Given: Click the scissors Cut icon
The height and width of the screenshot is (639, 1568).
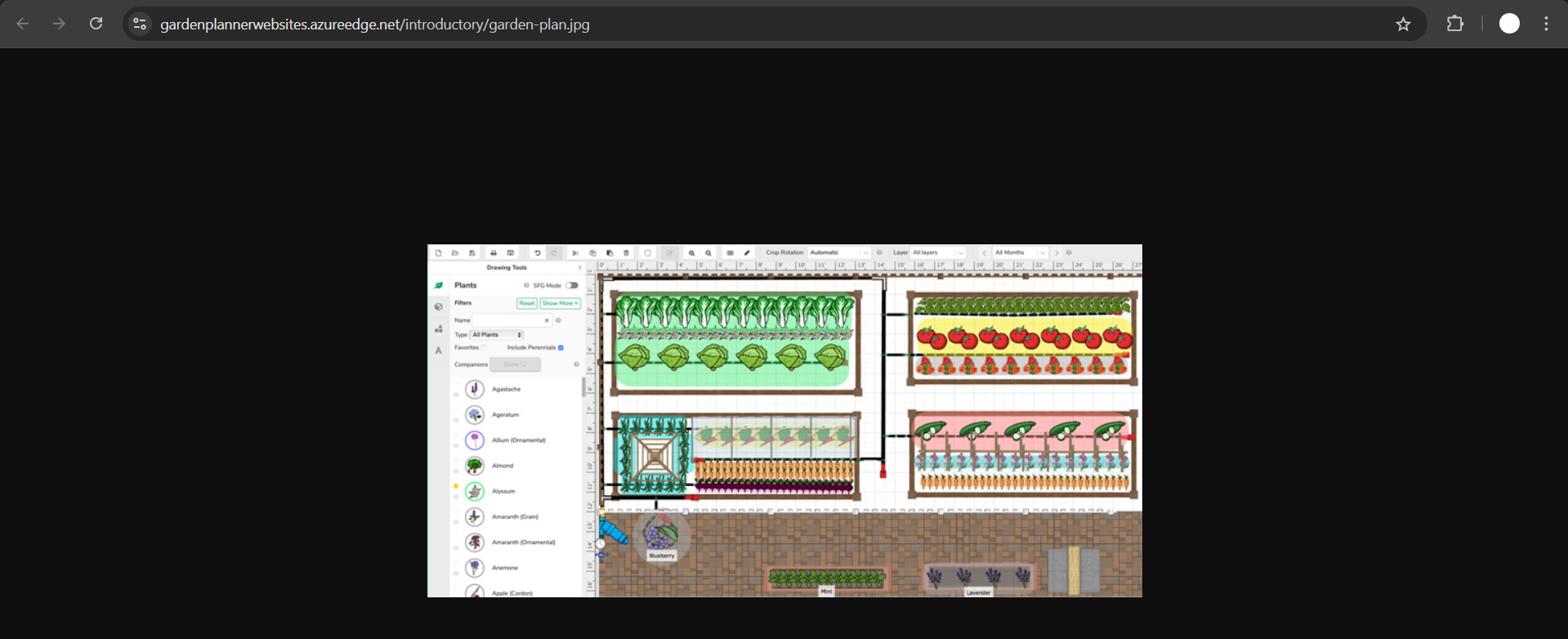Looking at the screenshot, I should (x=575, y=253).
